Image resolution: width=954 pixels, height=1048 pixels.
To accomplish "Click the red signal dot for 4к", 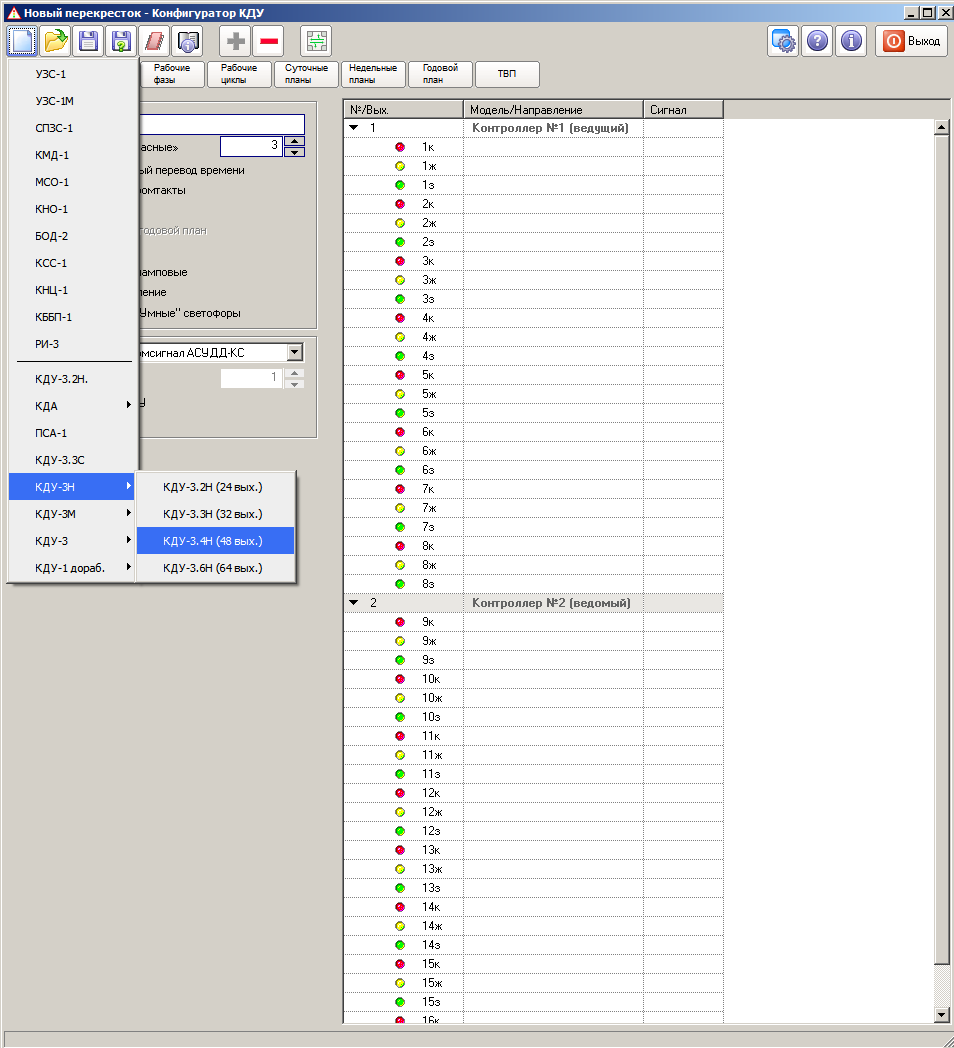I will click(400, 318).
